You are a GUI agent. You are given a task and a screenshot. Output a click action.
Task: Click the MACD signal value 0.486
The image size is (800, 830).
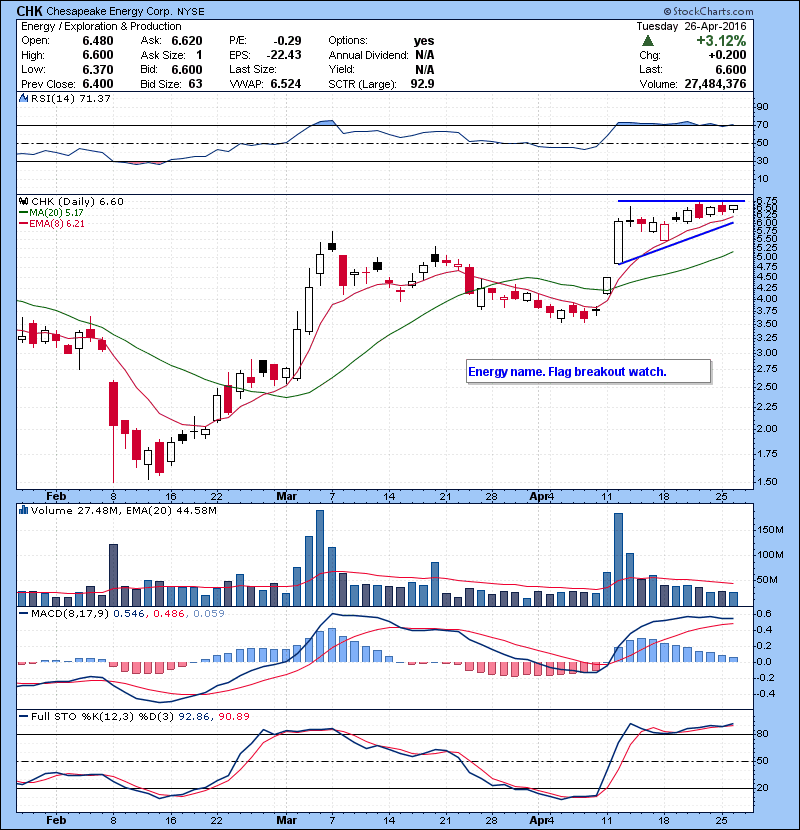169,613
